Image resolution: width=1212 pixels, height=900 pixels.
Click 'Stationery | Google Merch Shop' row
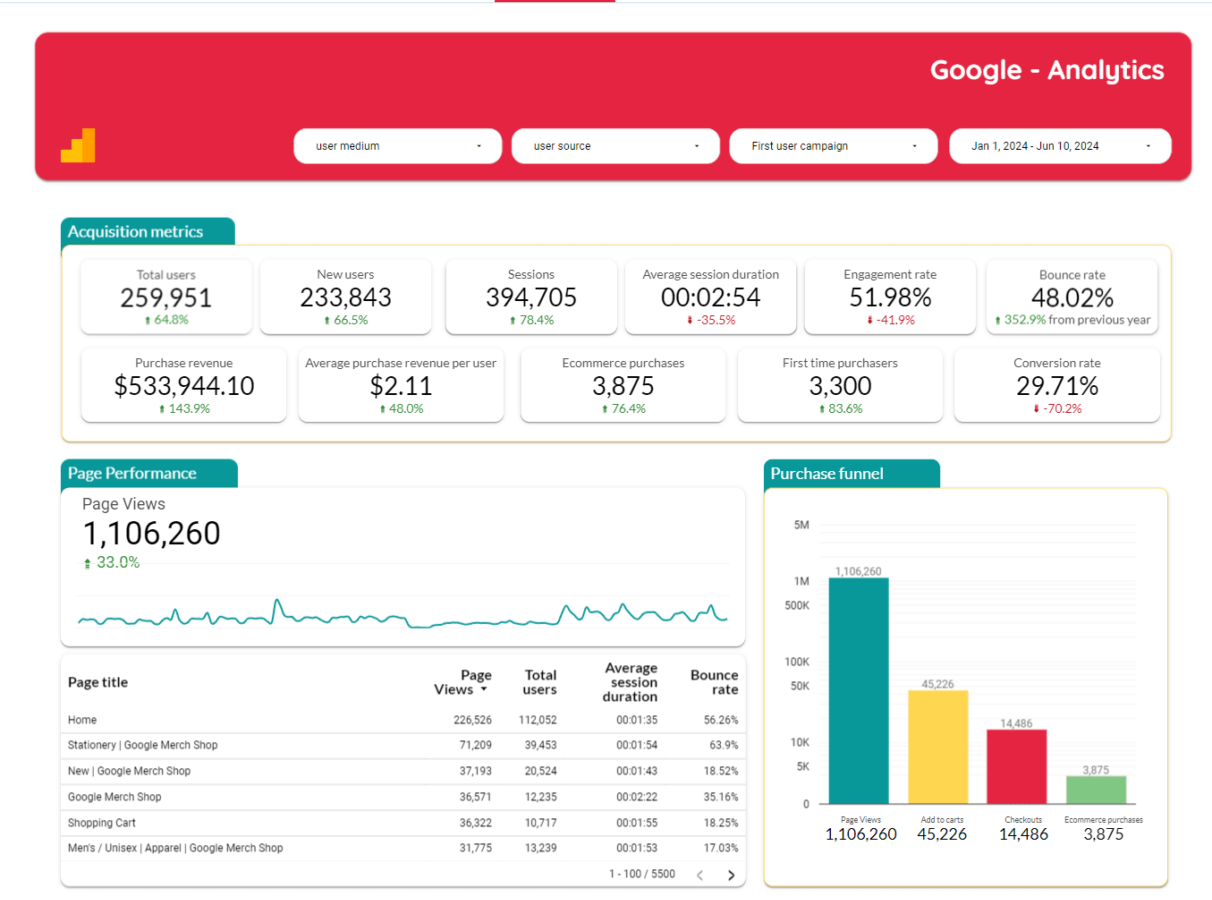[x=403, y=745]
